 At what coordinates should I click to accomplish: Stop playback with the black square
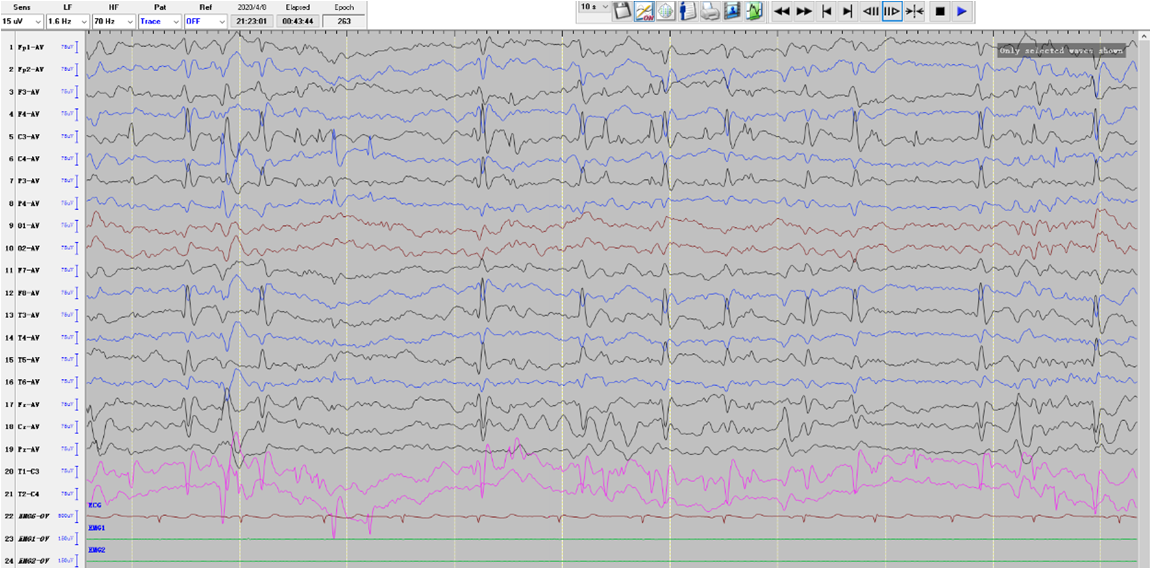(940, 11)
